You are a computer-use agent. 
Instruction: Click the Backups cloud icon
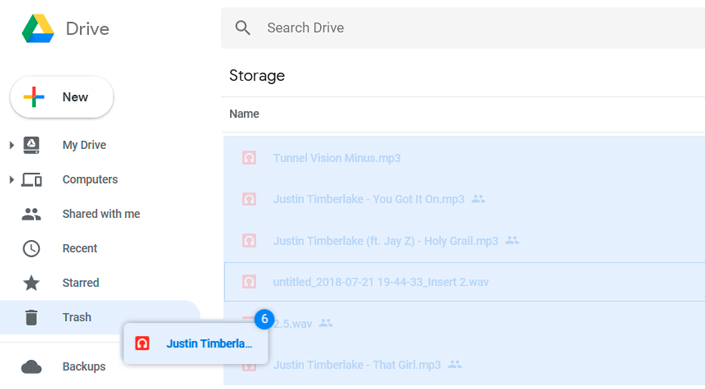pyautogui.click(x=31, y=367)
